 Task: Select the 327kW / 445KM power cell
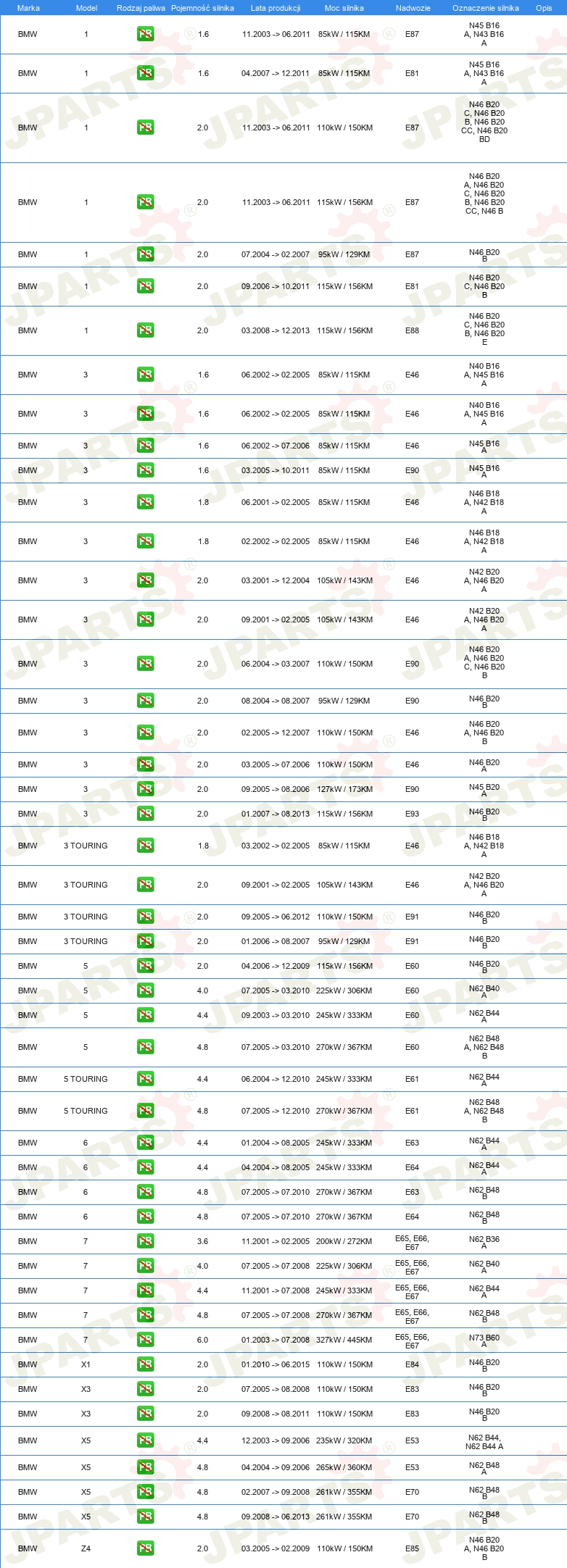point(344,1340)
